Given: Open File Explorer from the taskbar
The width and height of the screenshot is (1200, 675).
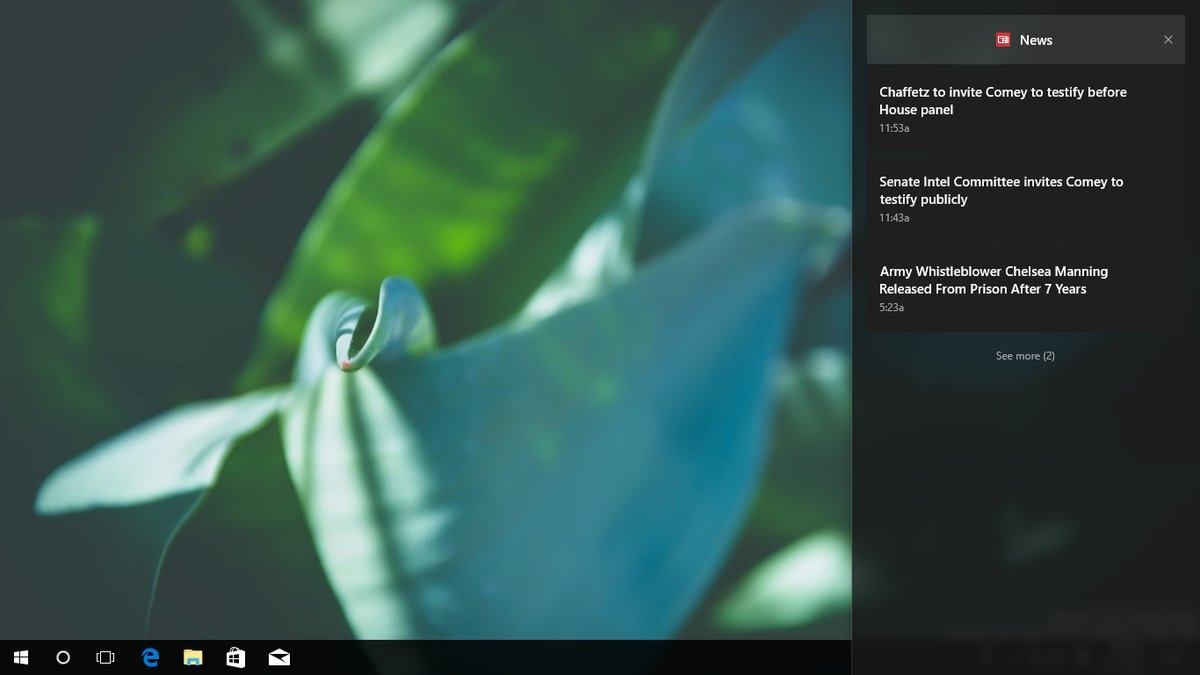Looking at the screenshot, I should (193, 657).
